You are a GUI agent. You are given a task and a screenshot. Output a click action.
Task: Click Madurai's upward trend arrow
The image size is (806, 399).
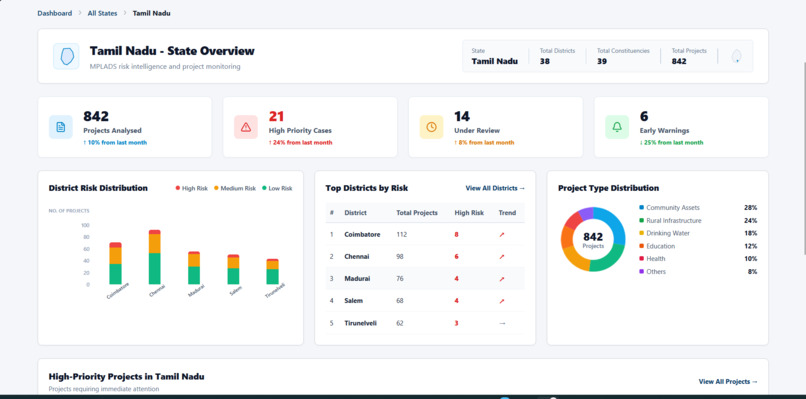502,279
